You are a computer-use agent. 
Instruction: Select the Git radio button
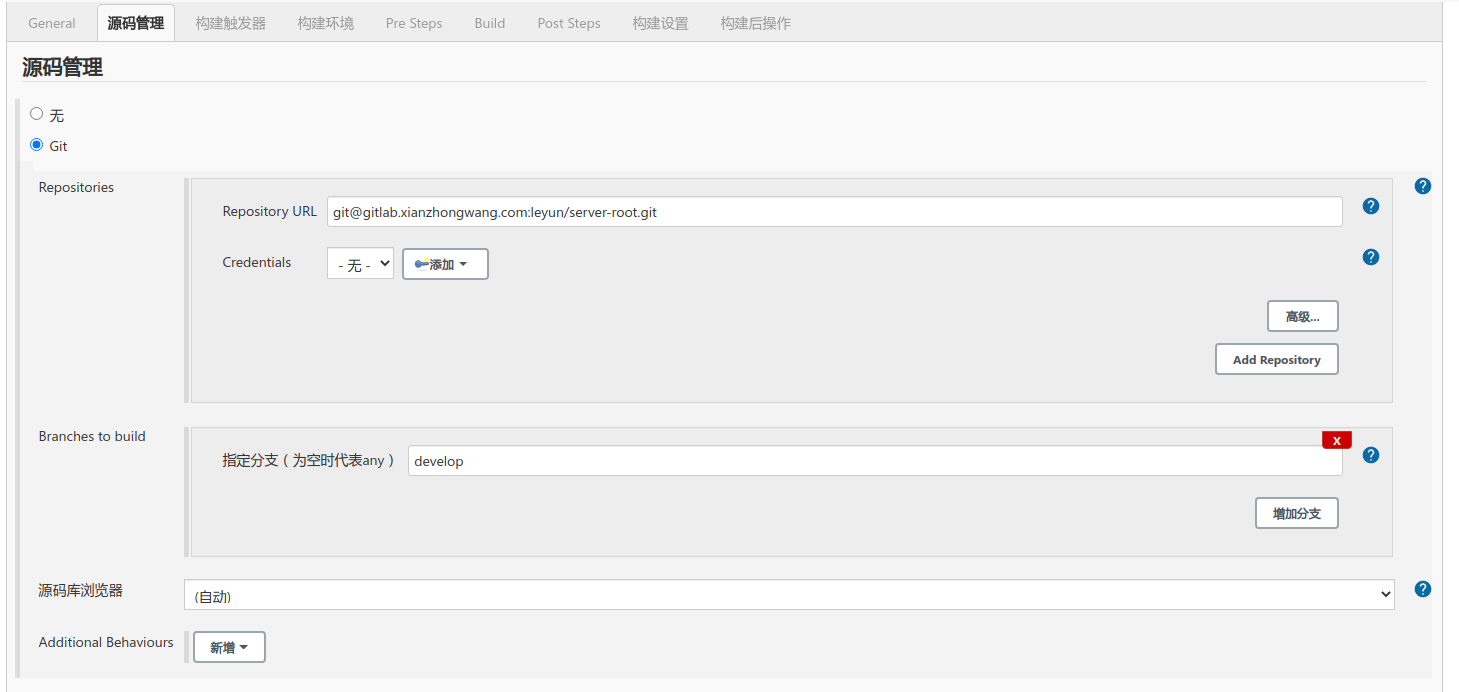[x=37, y=144]
